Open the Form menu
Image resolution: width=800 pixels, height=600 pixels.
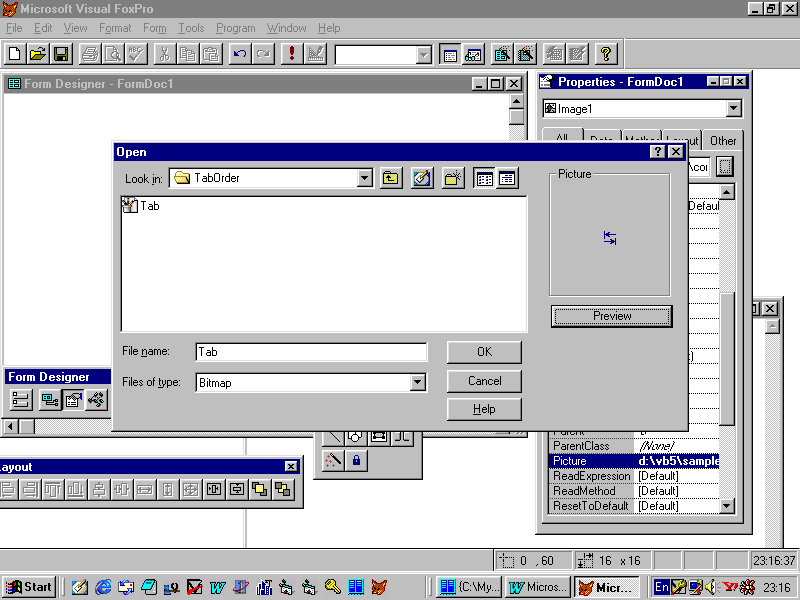[155, 28]
